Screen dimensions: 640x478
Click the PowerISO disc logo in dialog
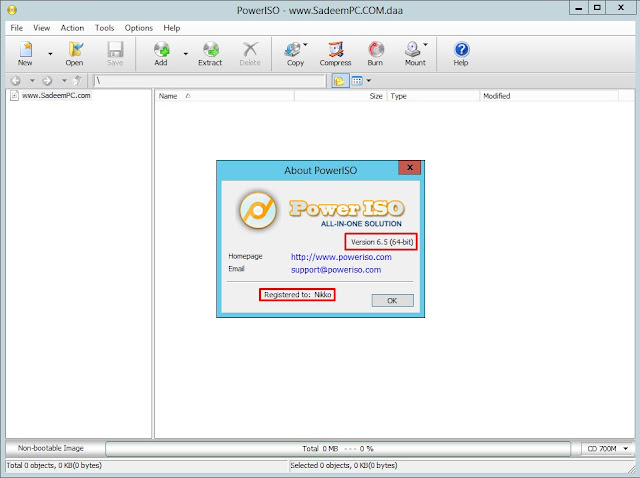258,211
